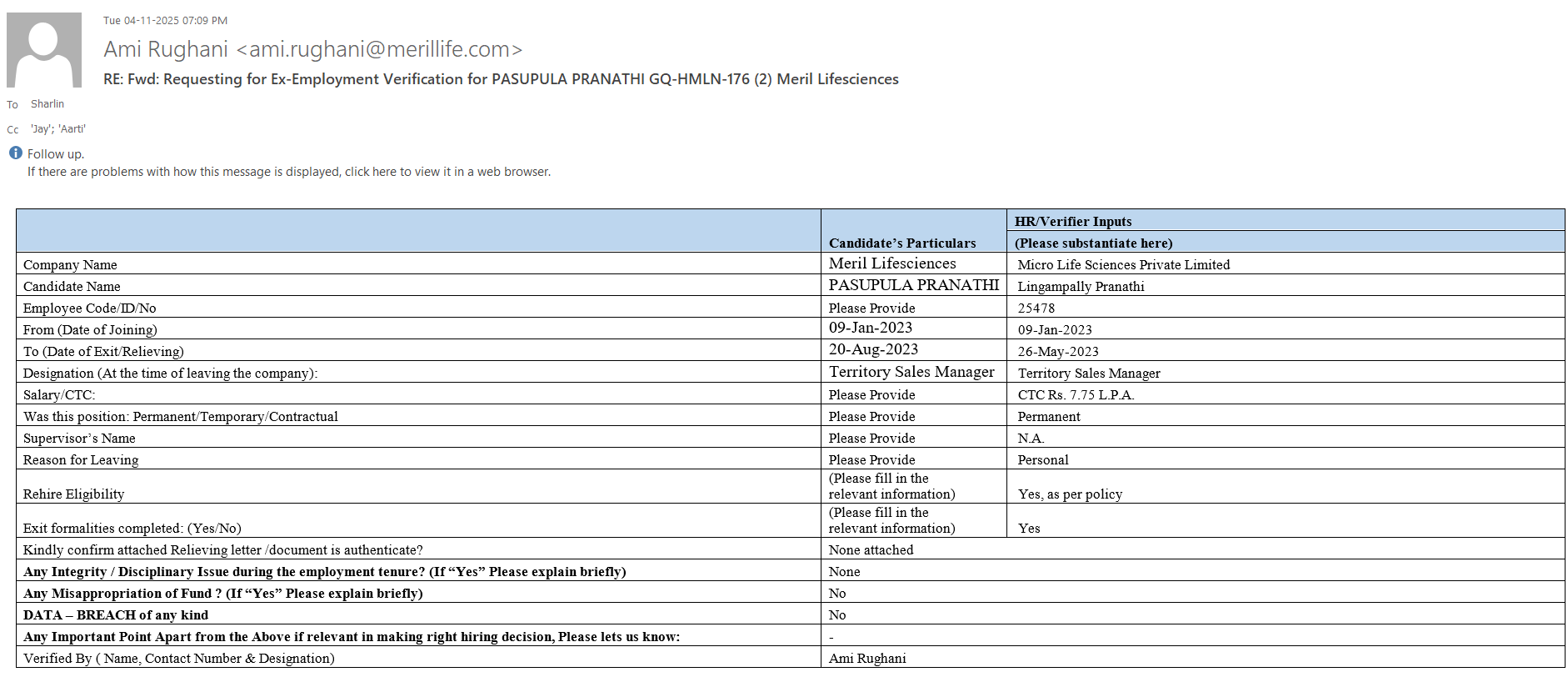Click the sender's profile avatar picture

pyautogui.click(x=44, y=50)
